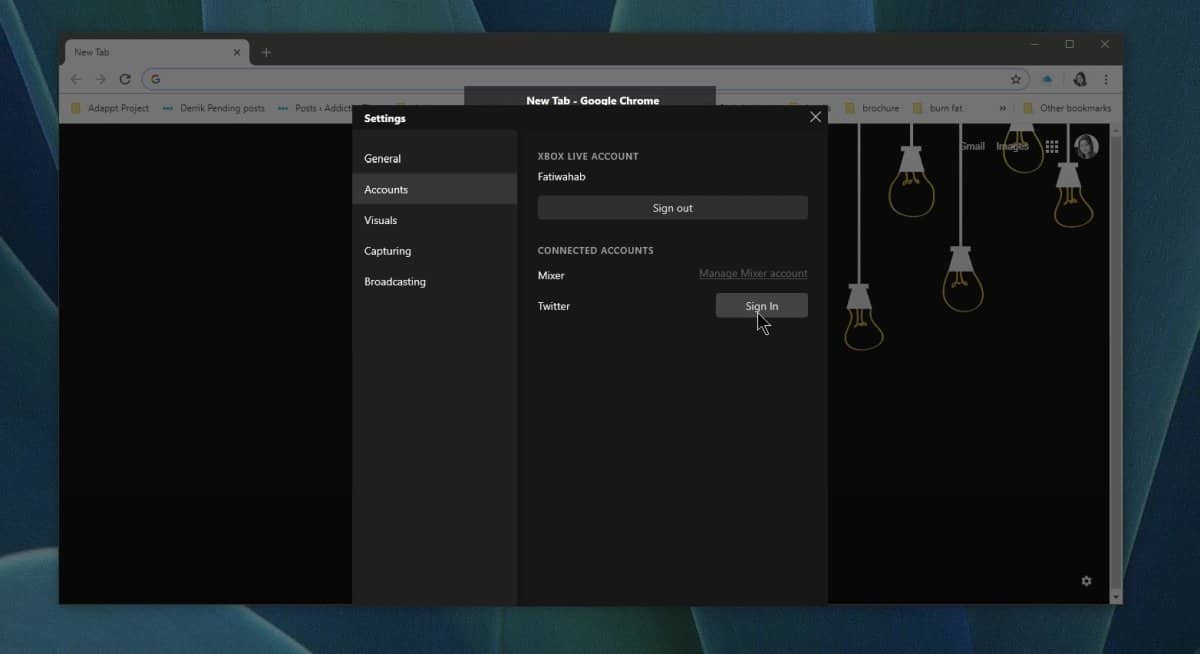Screen dimensions: 1200x654
Task: Open the Visuals settings section
Action: [434, 220]
